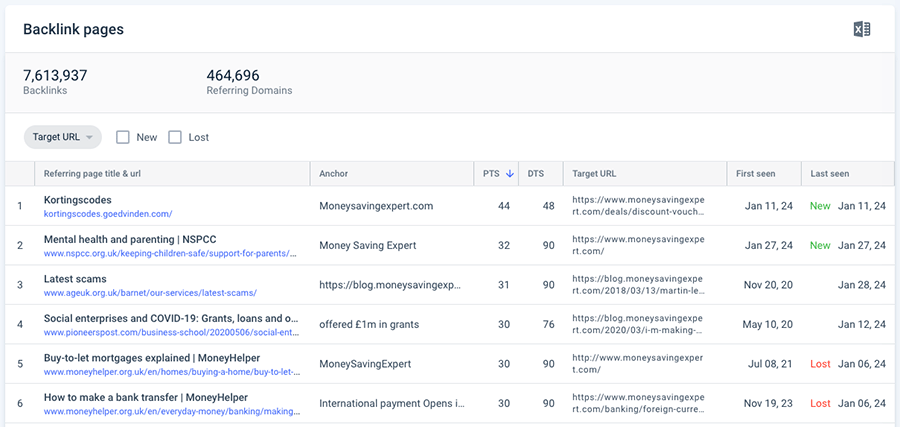Screen dimensions: 900x427
Task: Open kortingscodes.goedvinden.com link
Action: click(108, 214)
